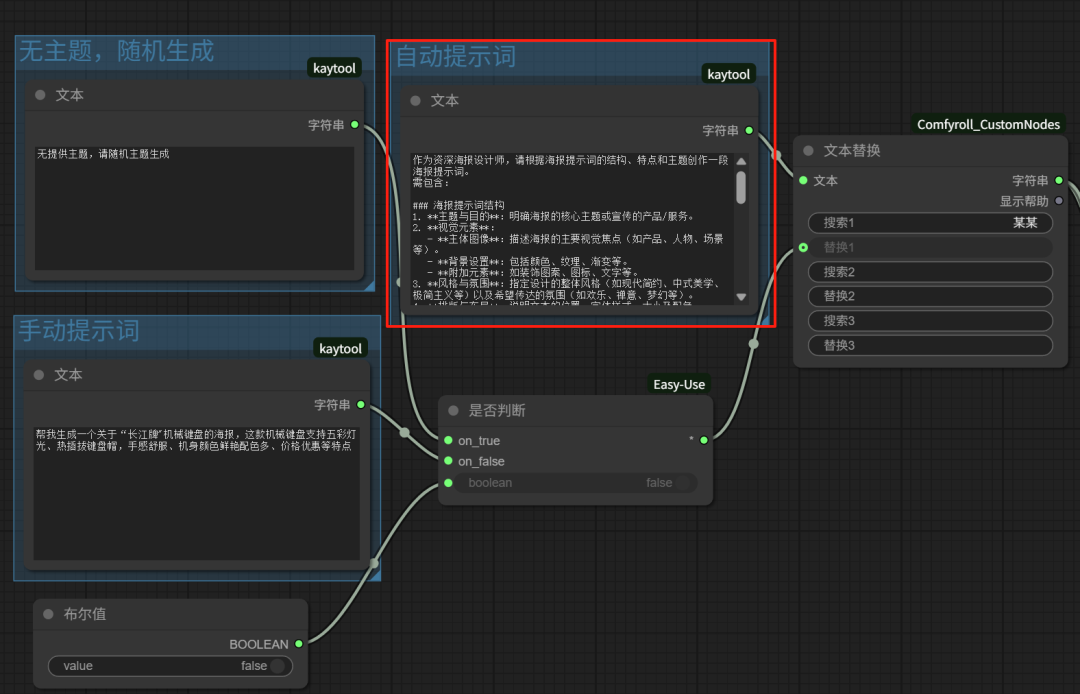The width and height of the screenshot is (1080, 694).
Task: Click the 替换3 field
Action: point(930,345)
